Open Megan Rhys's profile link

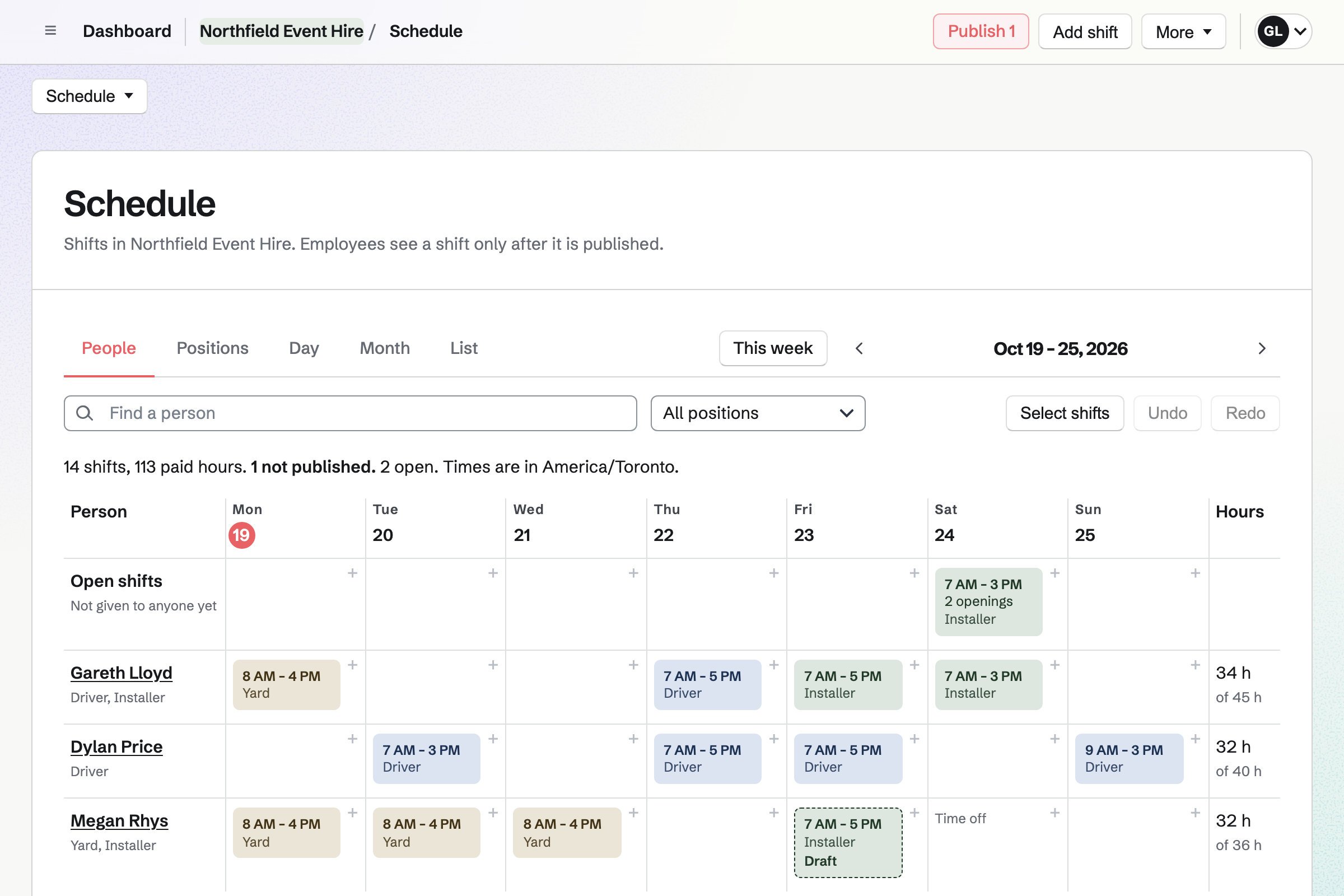point(119,820)
